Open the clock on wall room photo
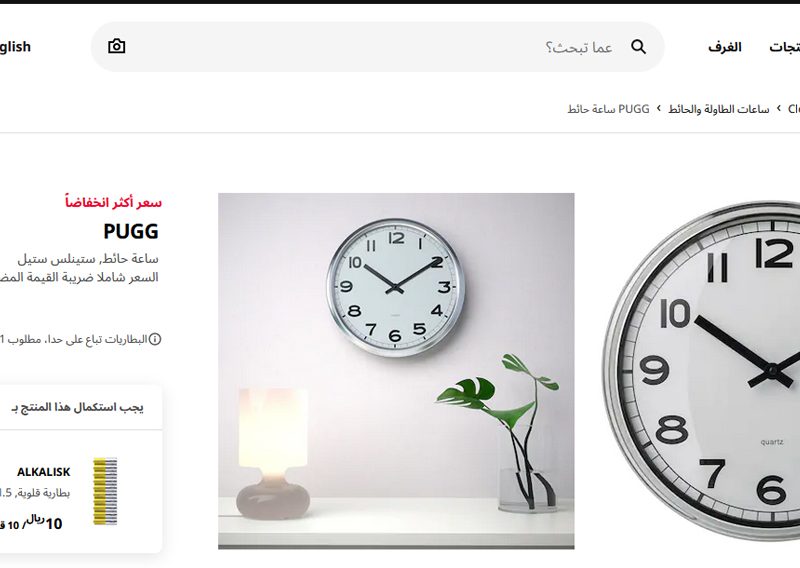Image resolution: width=800 pixels, height=568 pixels. pos(396,371)
